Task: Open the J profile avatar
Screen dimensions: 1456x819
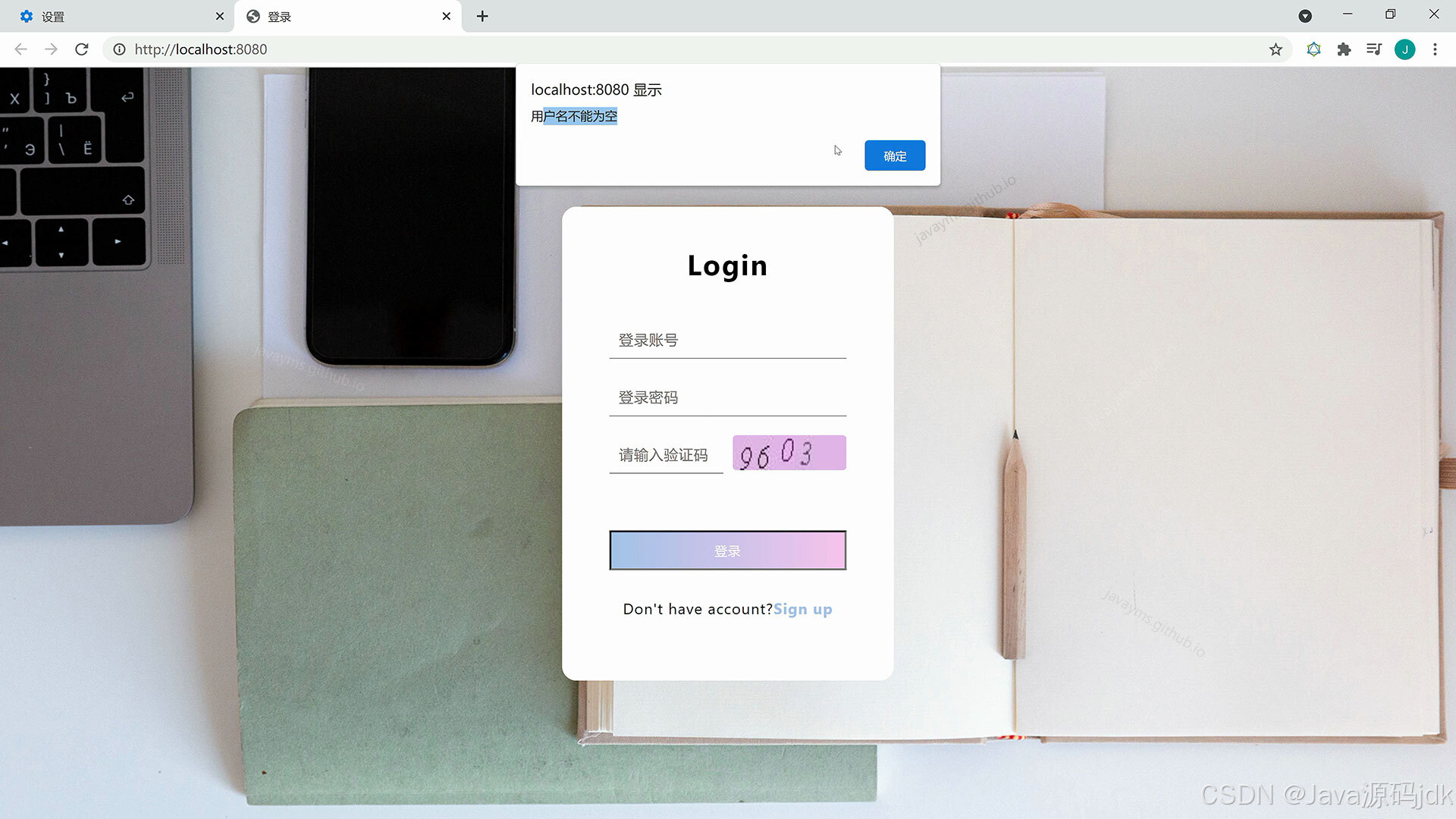Action: coord(1404,49)
